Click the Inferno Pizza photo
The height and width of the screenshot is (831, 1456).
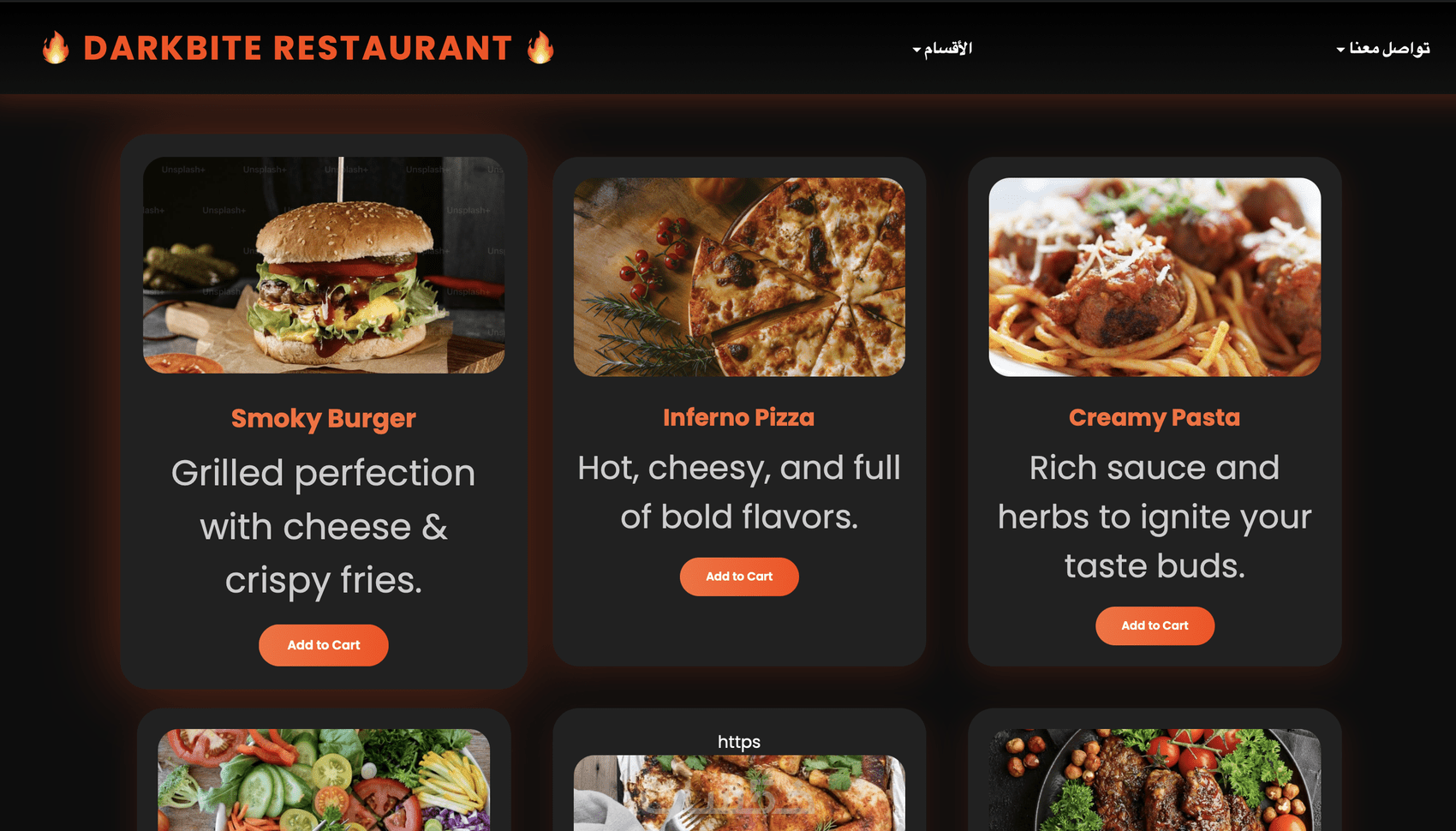[739, 277]
